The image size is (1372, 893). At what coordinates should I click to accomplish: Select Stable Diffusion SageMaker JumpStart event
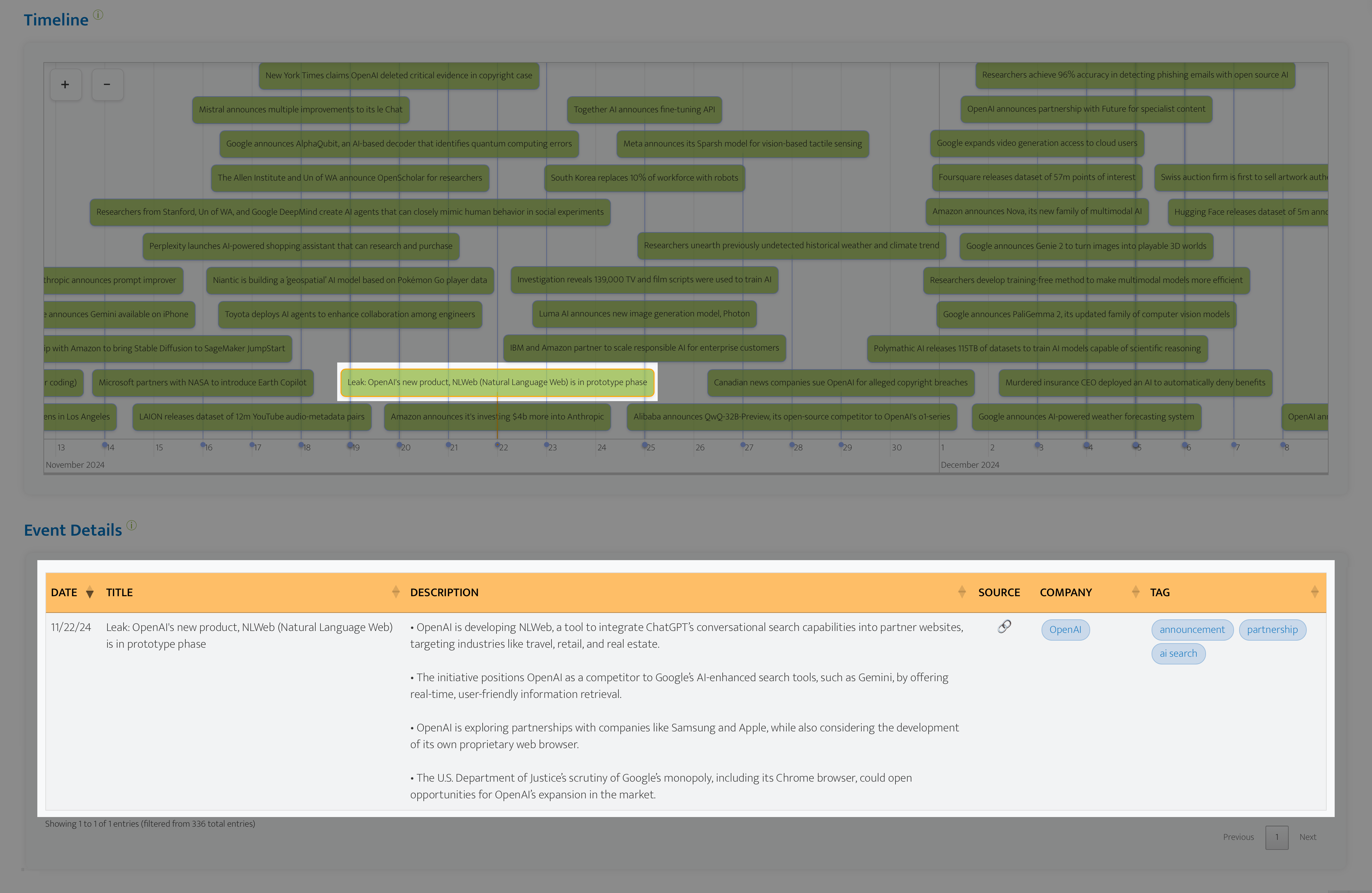click(168, 348)
